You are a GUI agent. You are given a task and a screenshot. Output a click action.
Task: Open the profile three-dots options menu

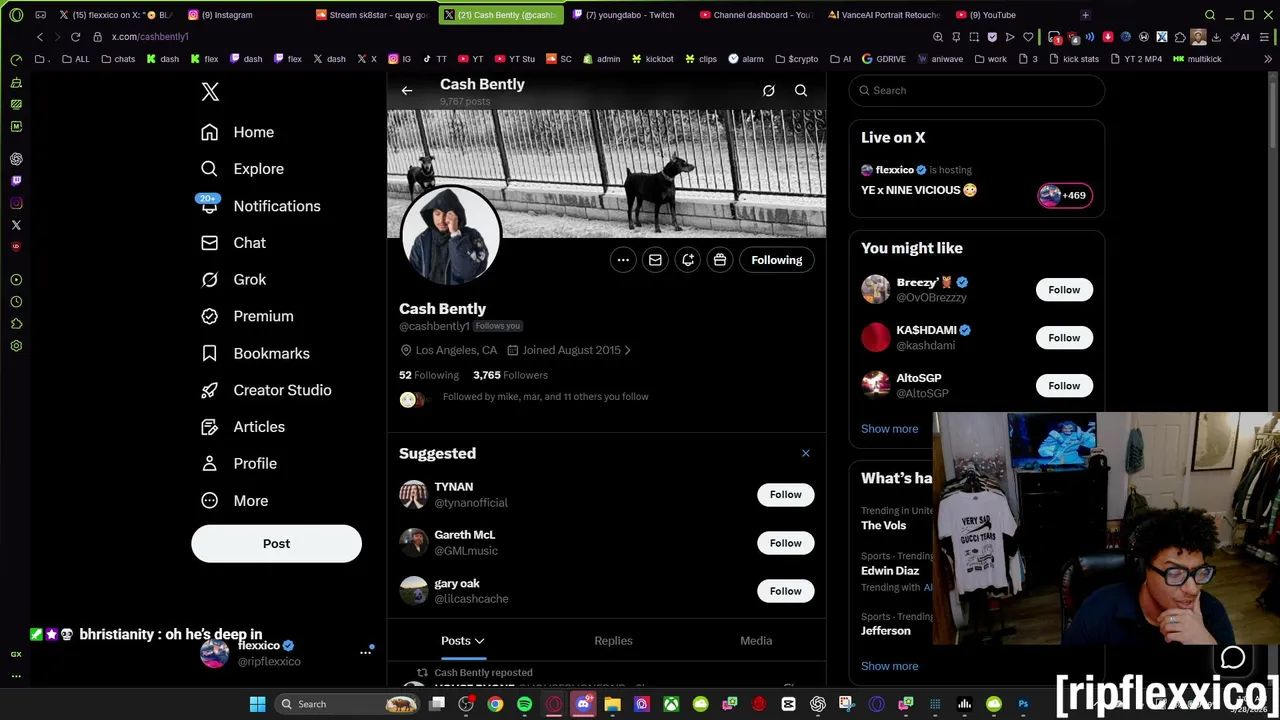pyautogui.click(x=623, y=260)
